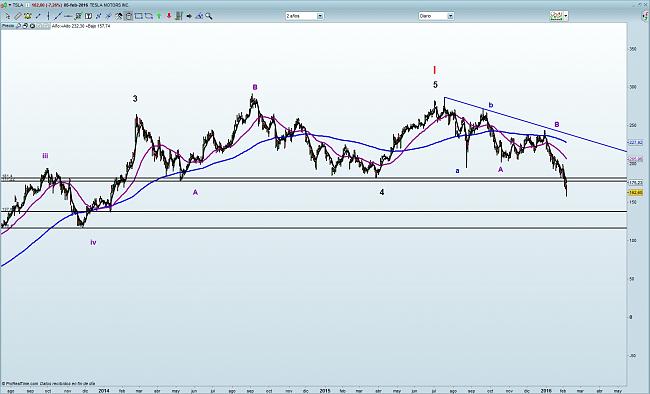Select the blue 'a' wave label

pos(457,171)
